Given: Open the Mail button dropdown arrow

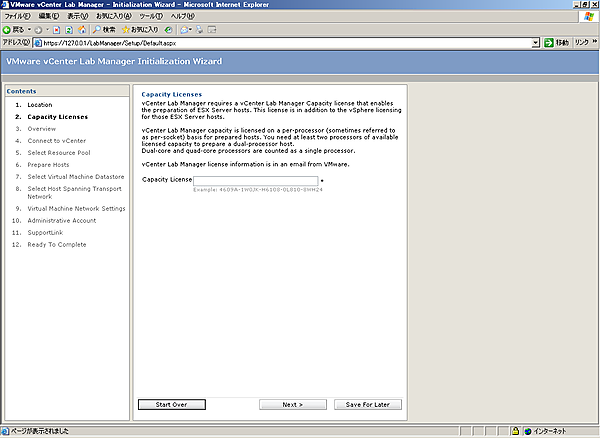Looking at the screenshot, I should coord(191,30).
